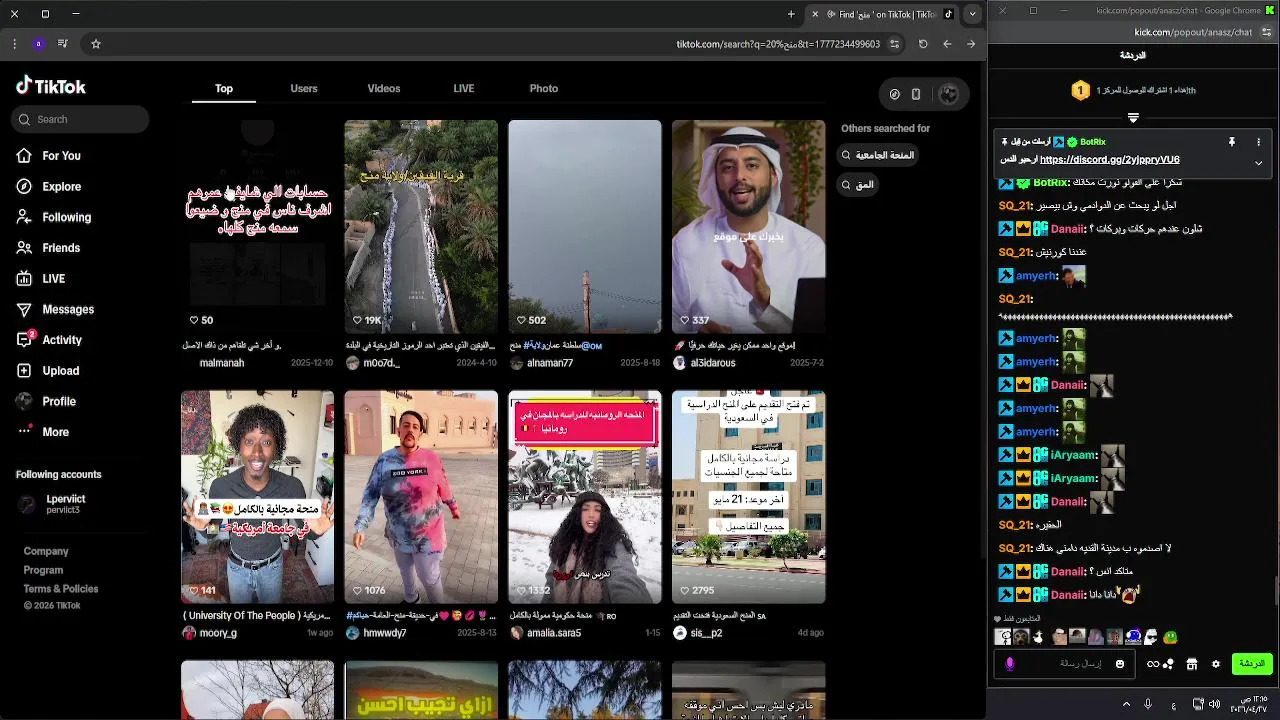Open the discord.gg link in Kick chat
The image size is (1280, 720).
(1109, 159)
